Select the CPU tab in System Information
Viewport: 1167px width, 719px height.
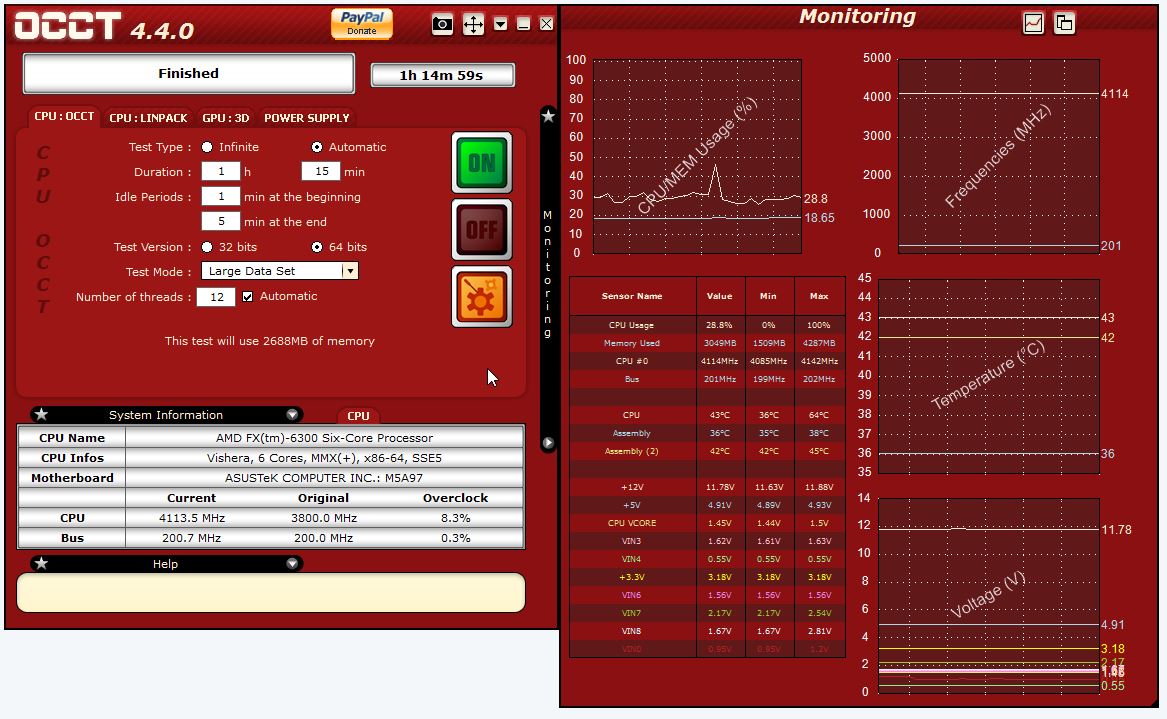click(x=358, y=416)
